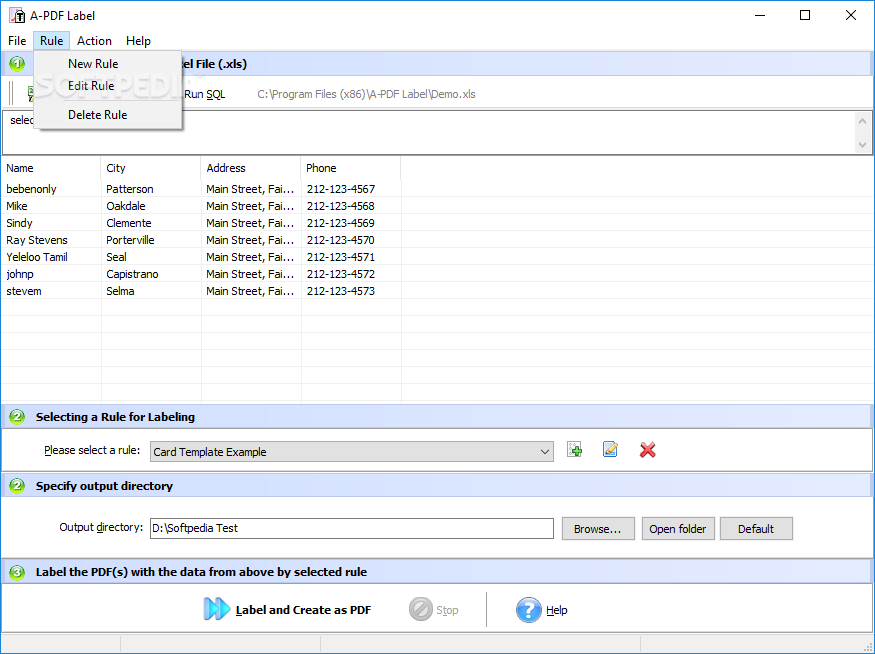Click the red X delete rule icon
Image resolution: width=875 pixels, height=654 pixels.
point(647,450)
